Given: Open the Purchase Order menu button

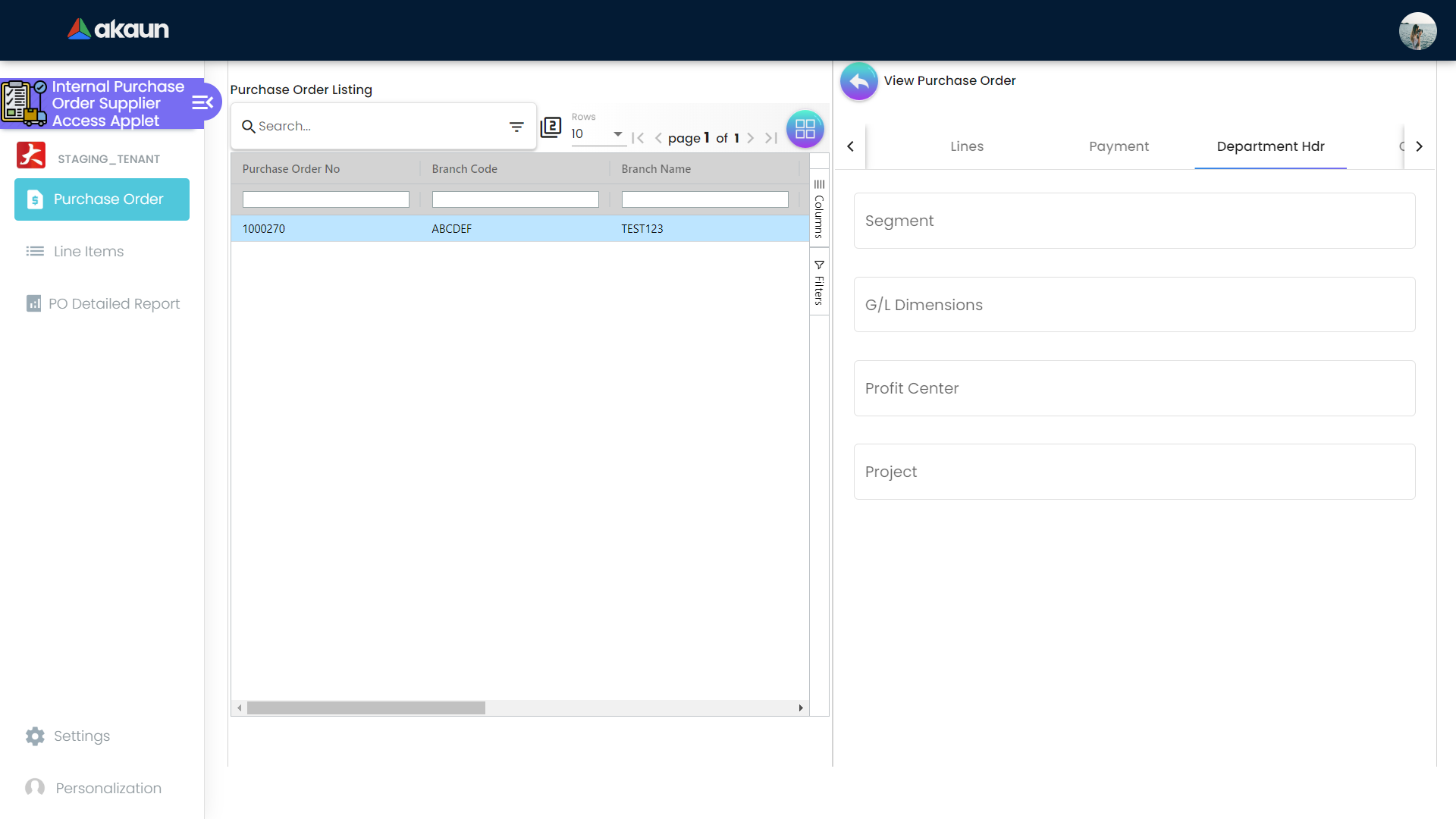Looking at the screenshot, I should click(102, 199).
